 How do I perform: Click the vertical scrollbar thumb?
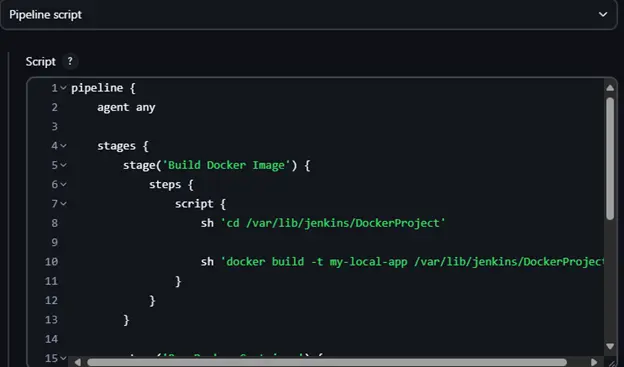click(x=610, y=158)
